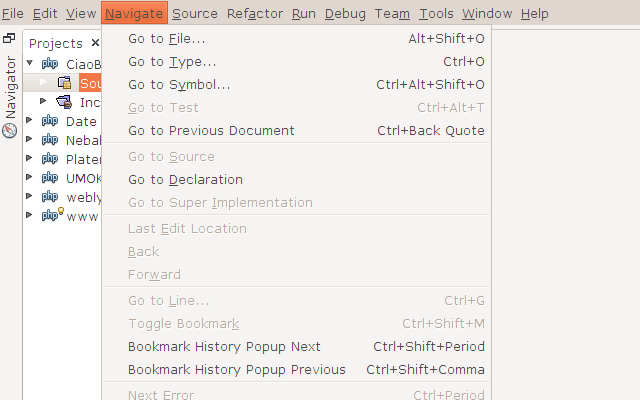Click Go to Previous Document
This screenshot has height=400, width=640.
pyautogui.click(x=211, y=131)
